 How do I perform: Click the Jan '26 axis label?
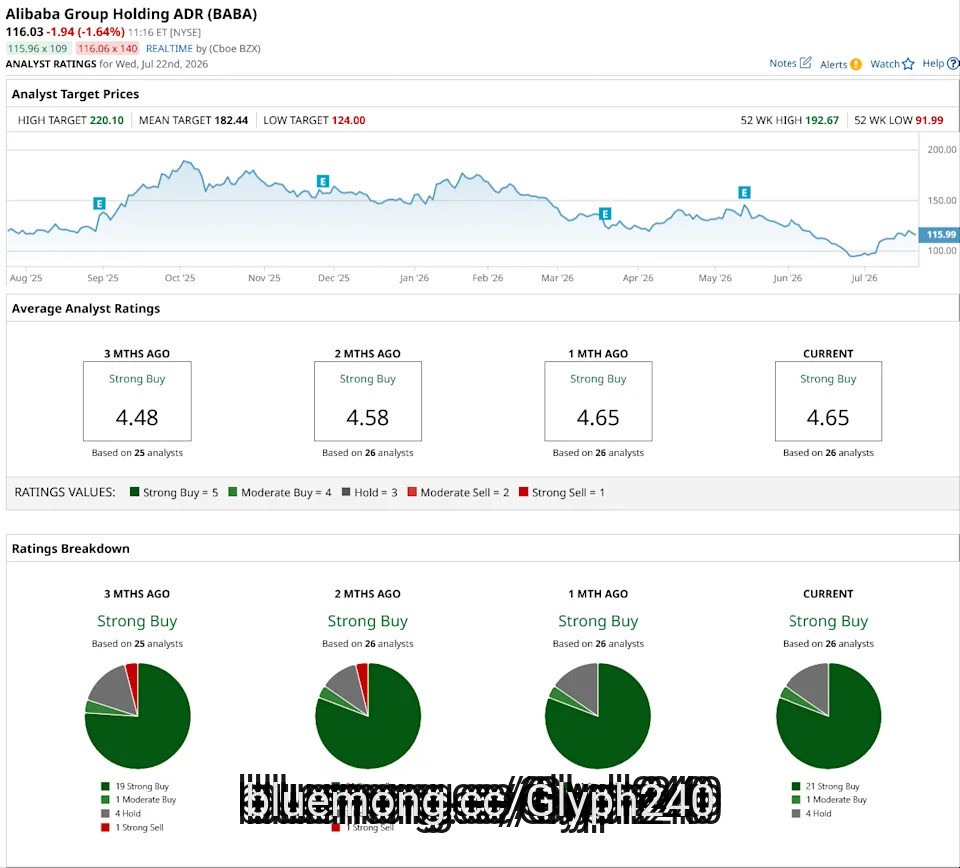tap(414, 278)
